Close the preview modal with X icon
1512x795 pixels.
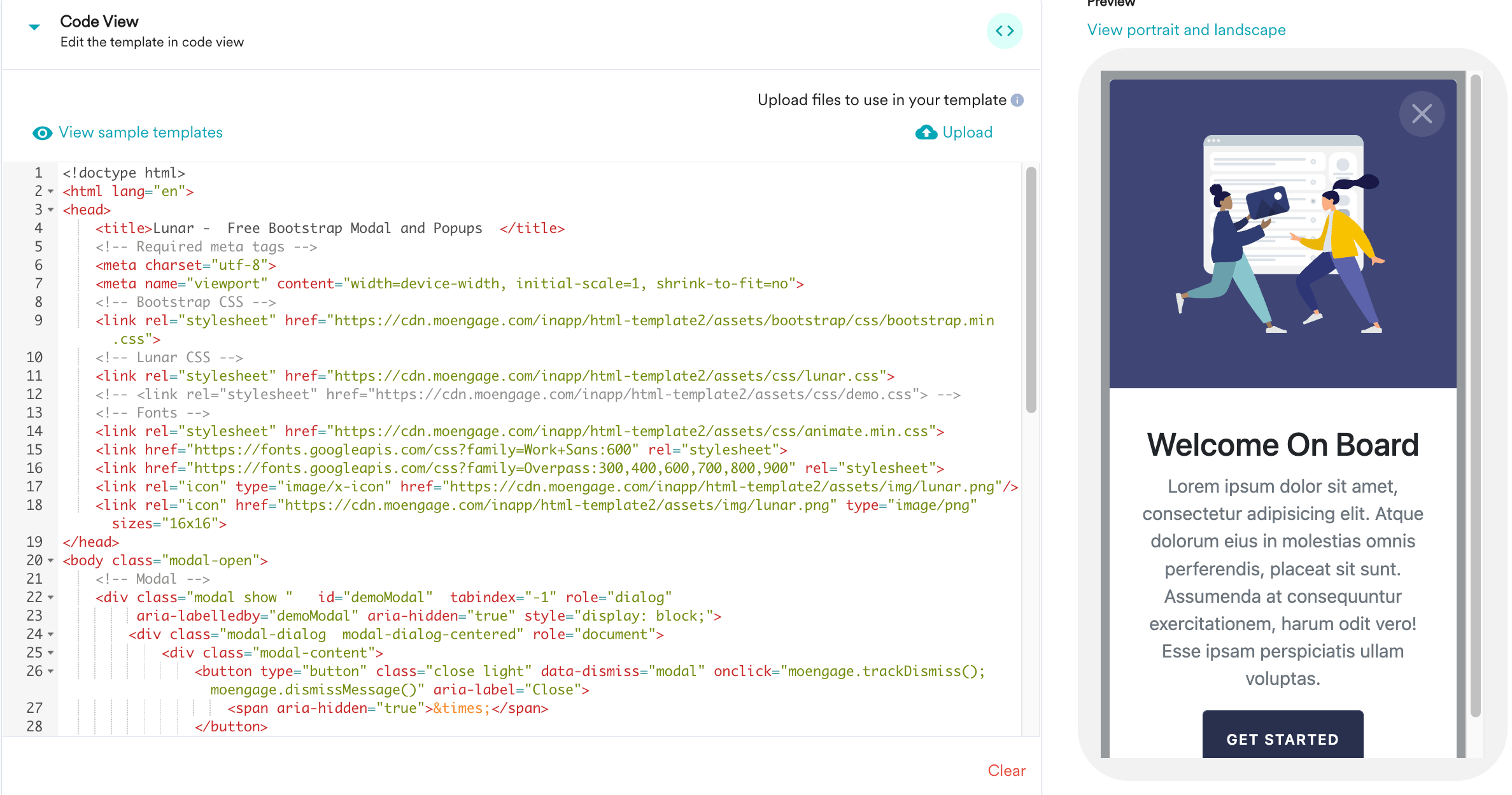click(1422, 114)
